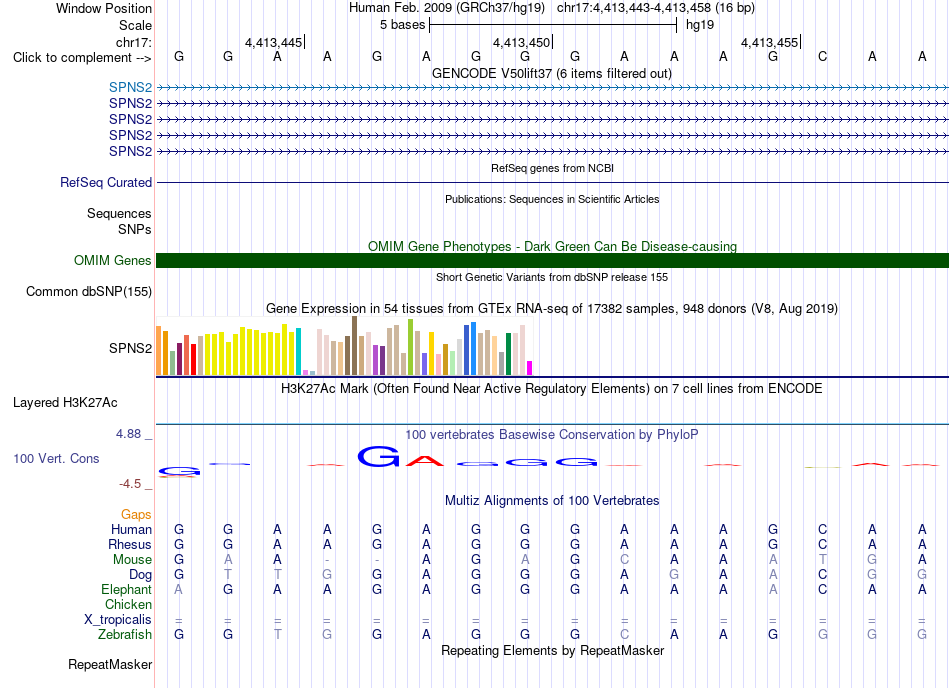
Task: Open the OMIM Genes track label
Action: tap(113, 260)
